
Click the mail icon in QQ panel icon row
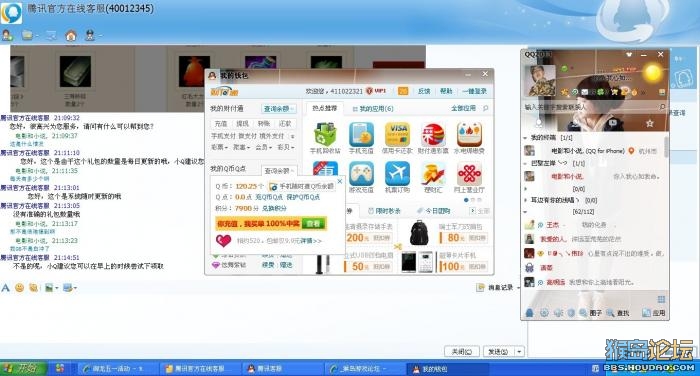(584, 92)
